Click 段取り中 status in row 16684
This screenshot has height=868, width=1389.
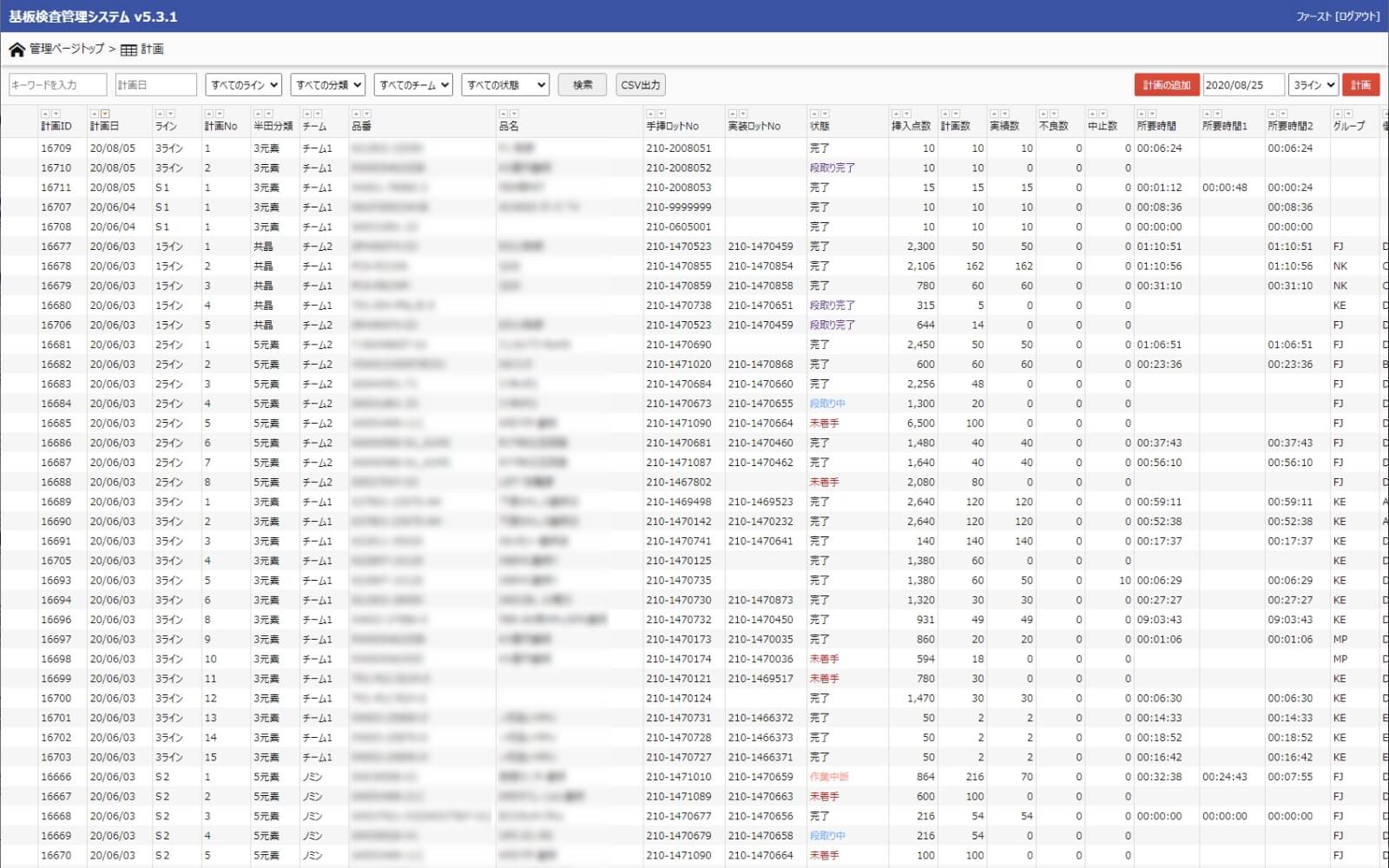tap(827, 404)
